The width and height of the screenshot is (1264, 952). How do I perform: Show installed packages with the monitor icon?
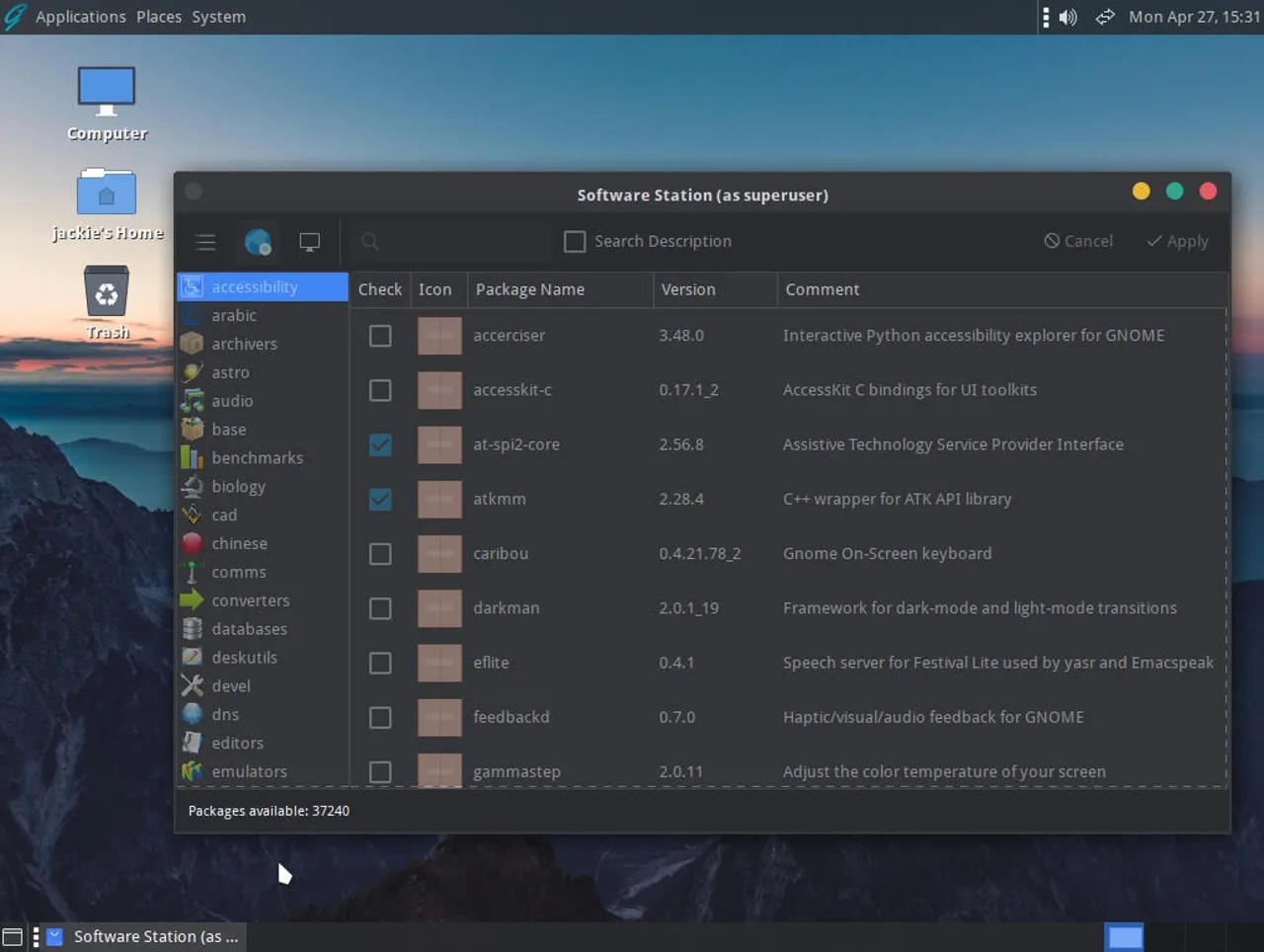click(x=310, y=242)
